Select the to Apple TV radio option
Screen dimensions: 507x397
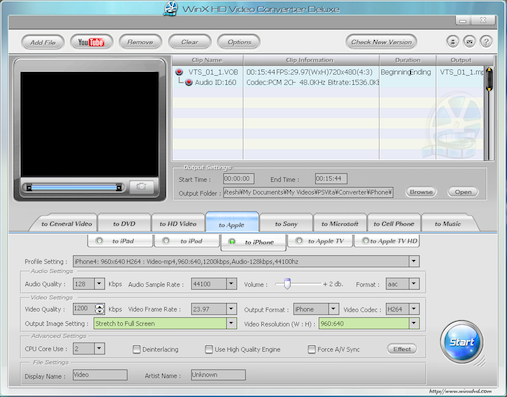299,240
